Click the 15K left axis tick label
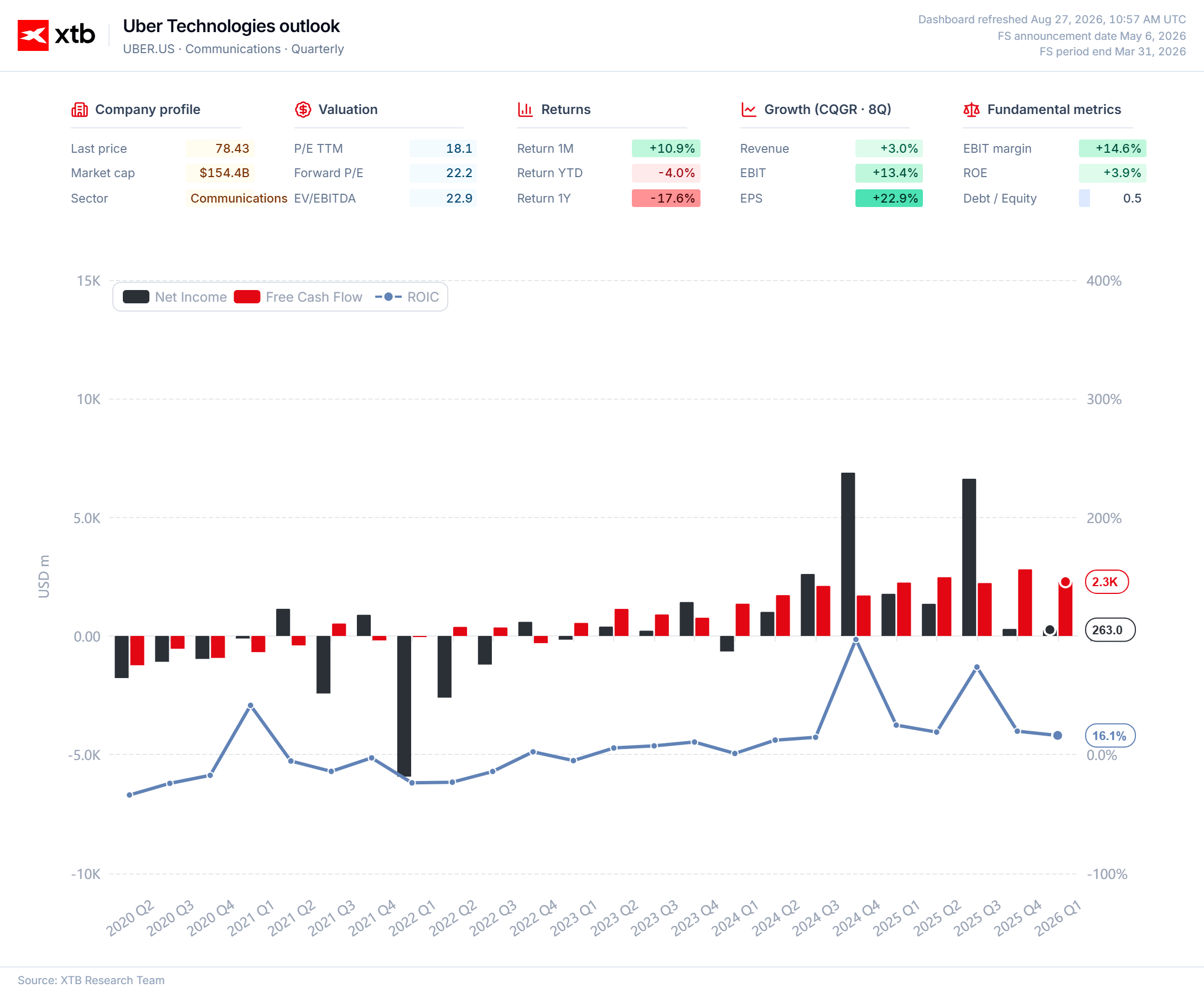 coord(89,281)
